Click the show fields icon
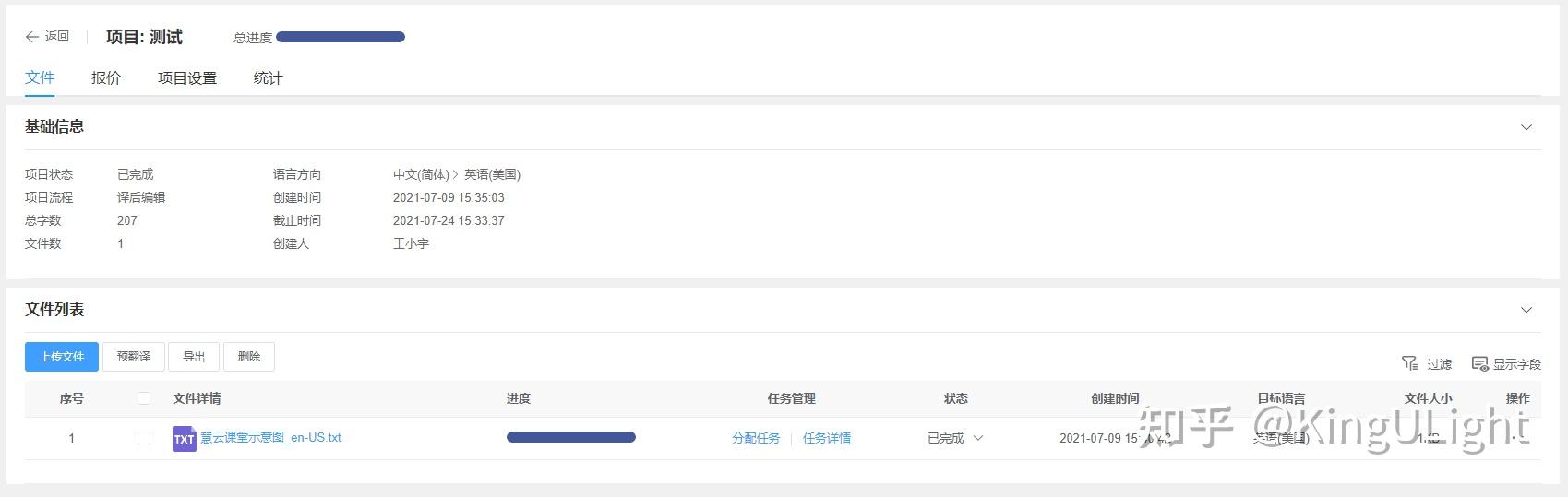1568x497 pixels. 1479,363
